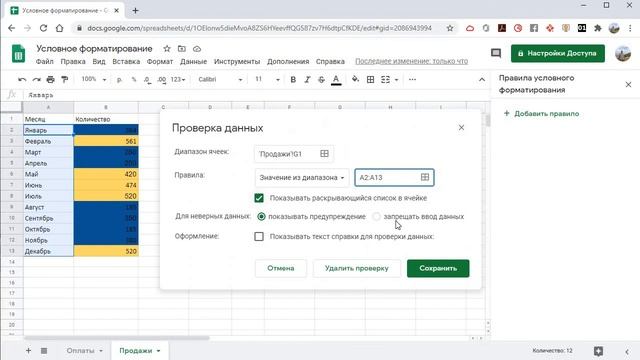Image resolution: width=640 pixels, height=360 pixels.
Task: Click the print icon
Action: (x=50, y=80)
